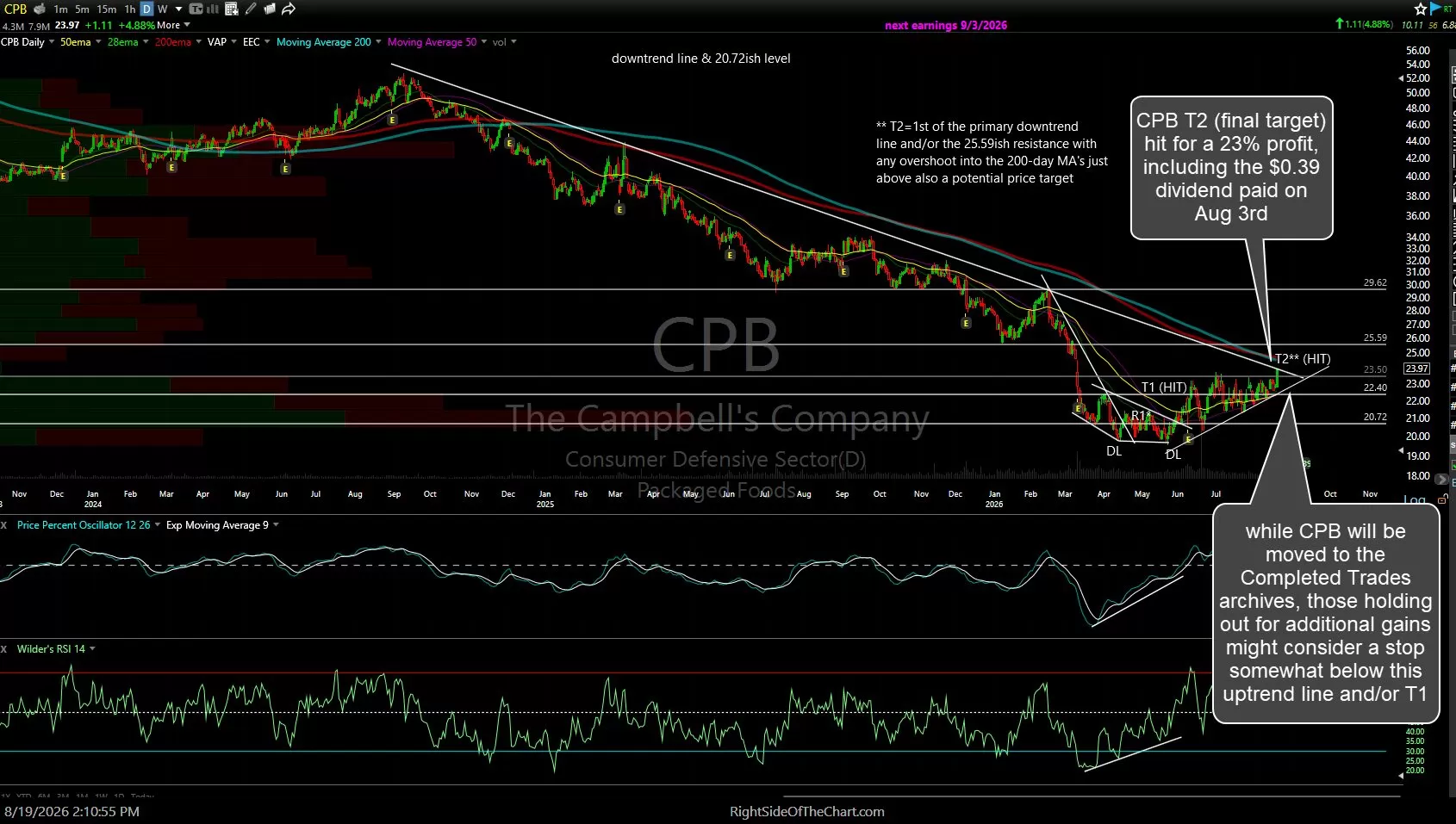
Task: Click the 22.40 price level label
Action: pyautogui.click(x=1375, y=387)
